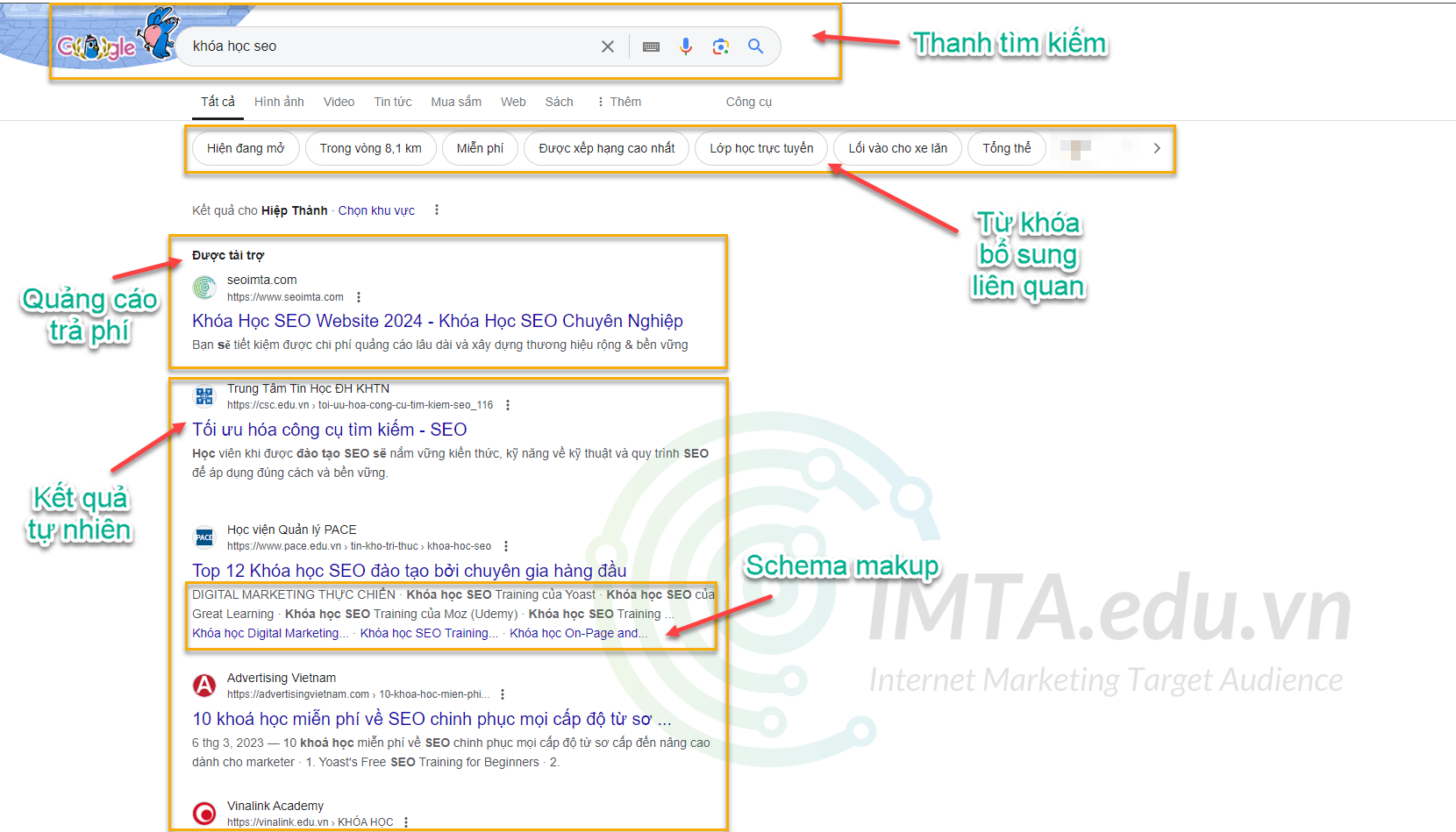The width and height of the screenshot is (1456, 832).
Task: Open three-dot menu for csc.edu.vn result
Action: pos(508,405)
